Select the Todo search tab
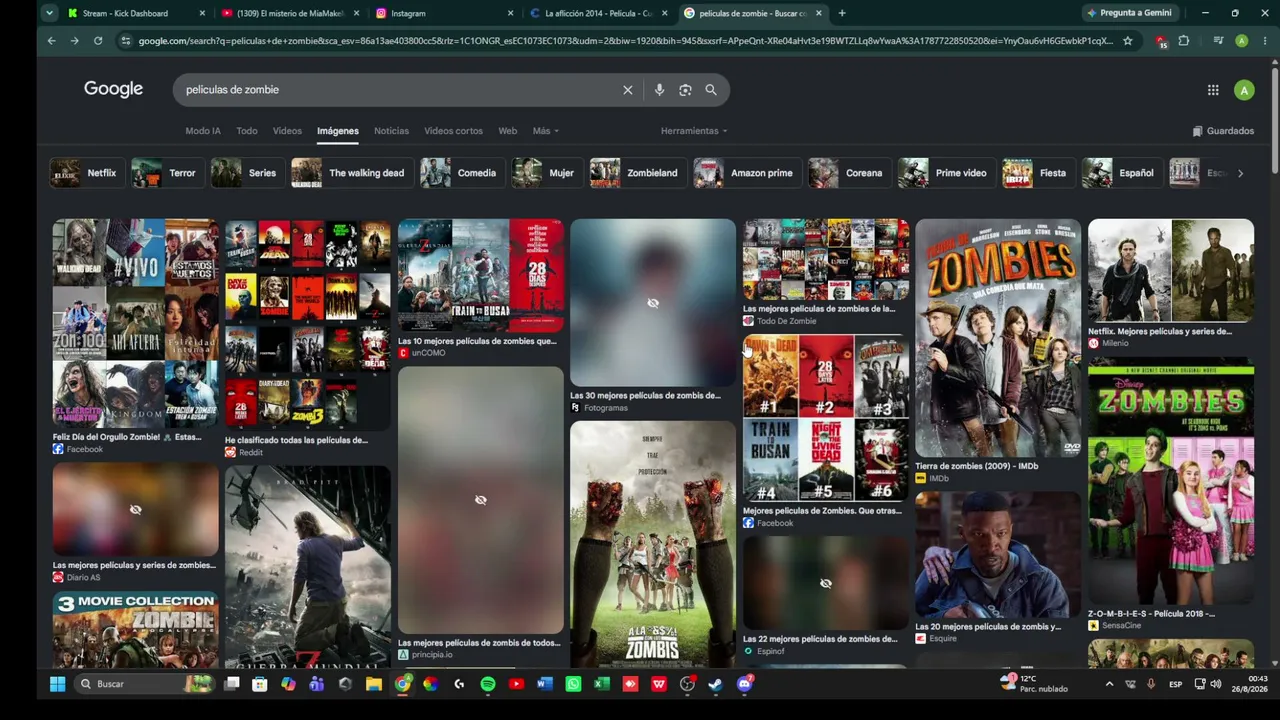Image resolution: width=1280 pixels, height=720 pixels. point(247,131)
